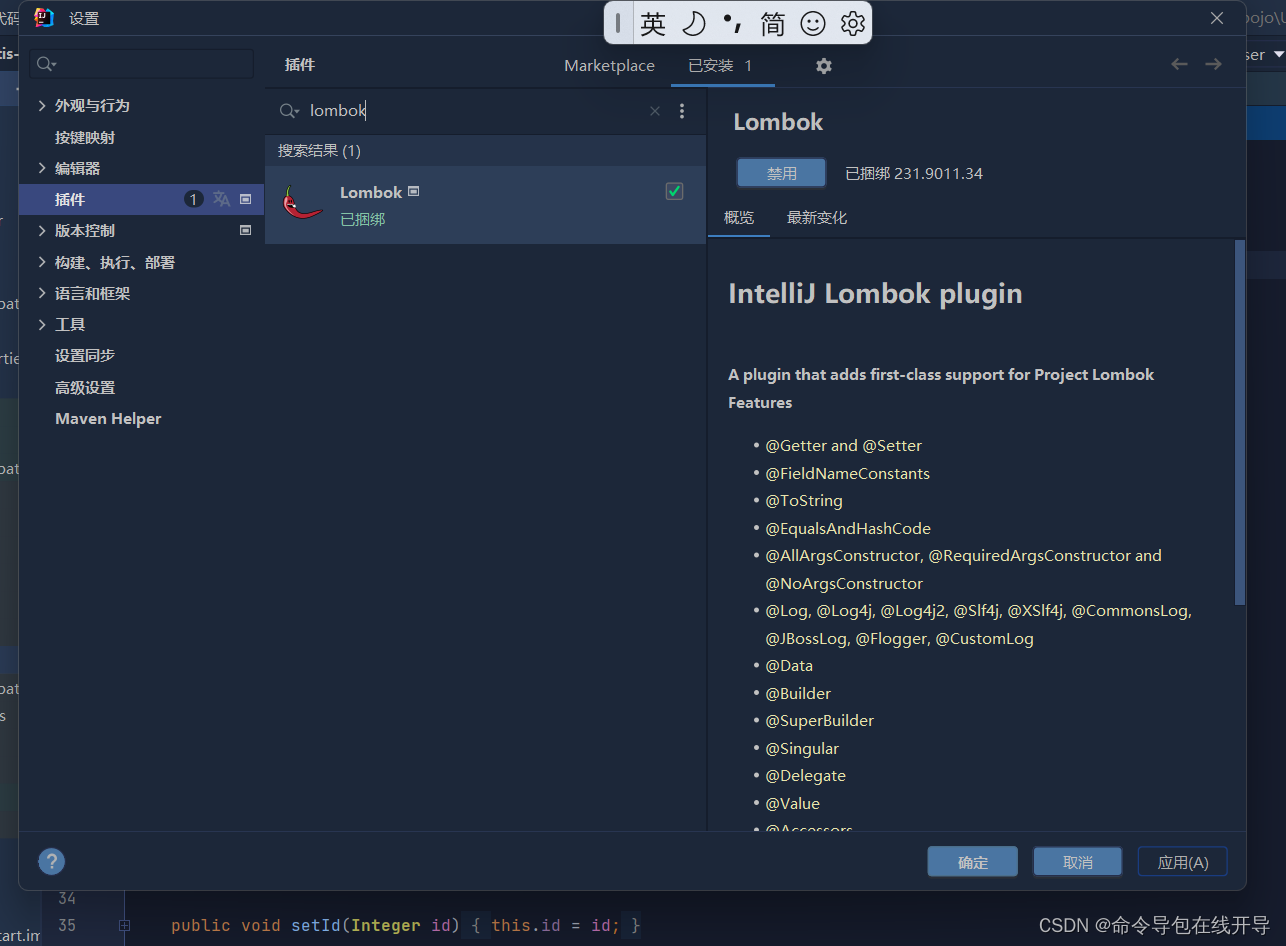The image size is (1286, 946).
Task: Switch the IME English/Chinese 英 button
Action: click(653, 24)
